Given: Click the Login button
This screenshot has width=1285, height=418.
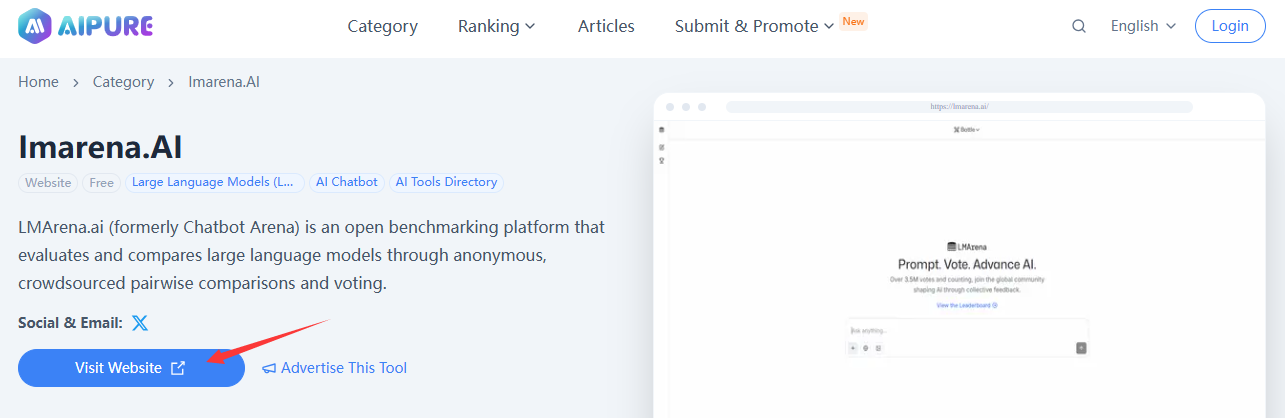Looking at the screenshot, I should (x=1230, y=26).
